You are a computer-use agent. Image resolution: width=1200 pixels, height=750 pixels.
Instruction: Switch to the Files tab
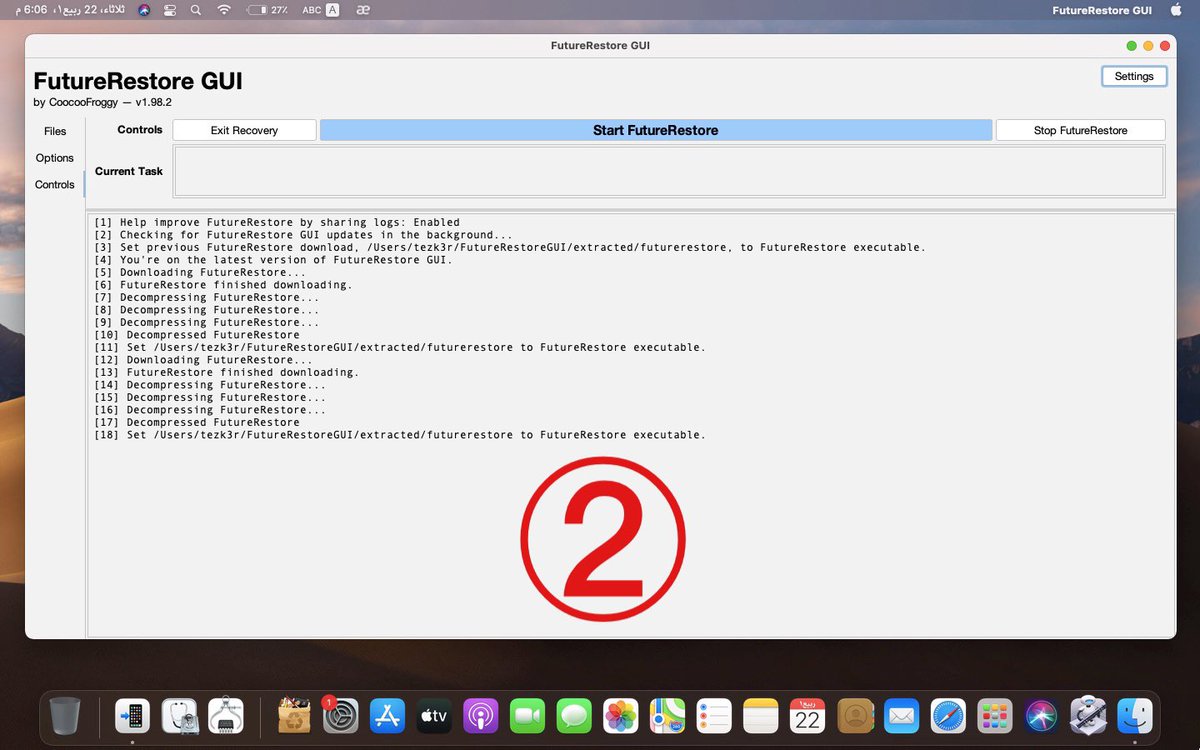click(55, 131)
